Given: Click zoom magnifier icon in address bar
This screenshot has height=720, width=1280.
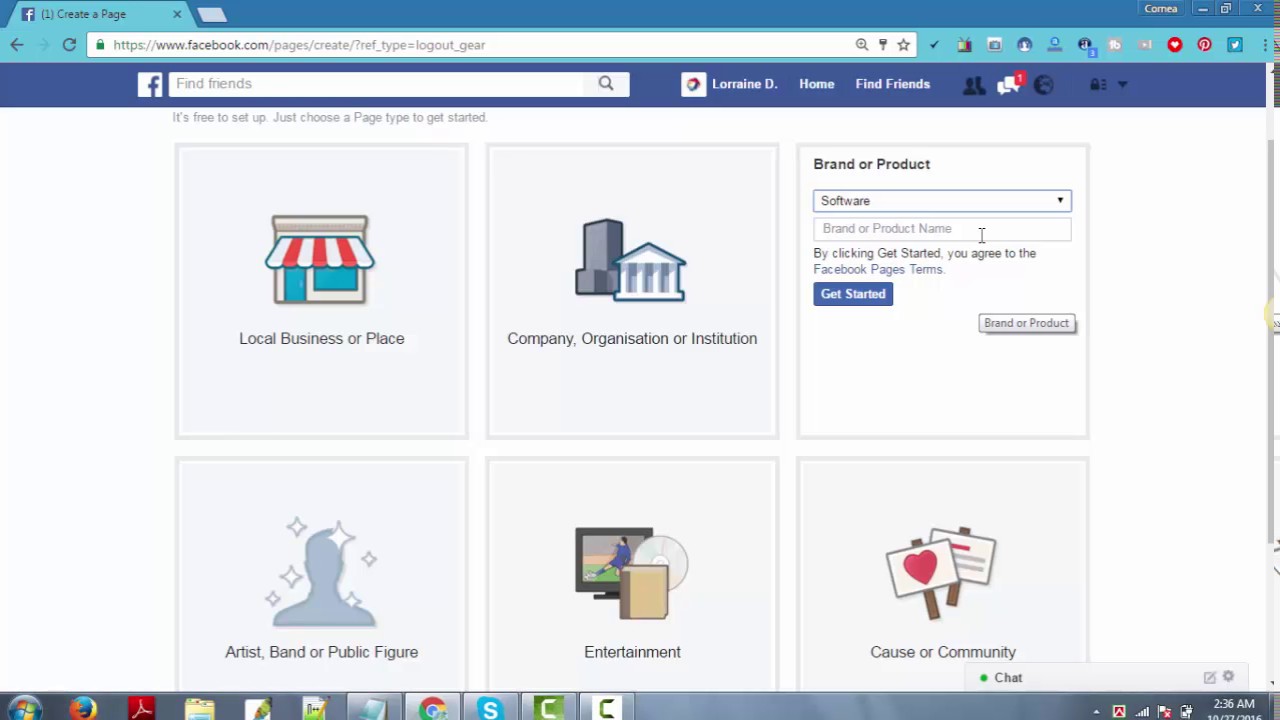Looking at the screenshot, I should (x=861, y=45).
